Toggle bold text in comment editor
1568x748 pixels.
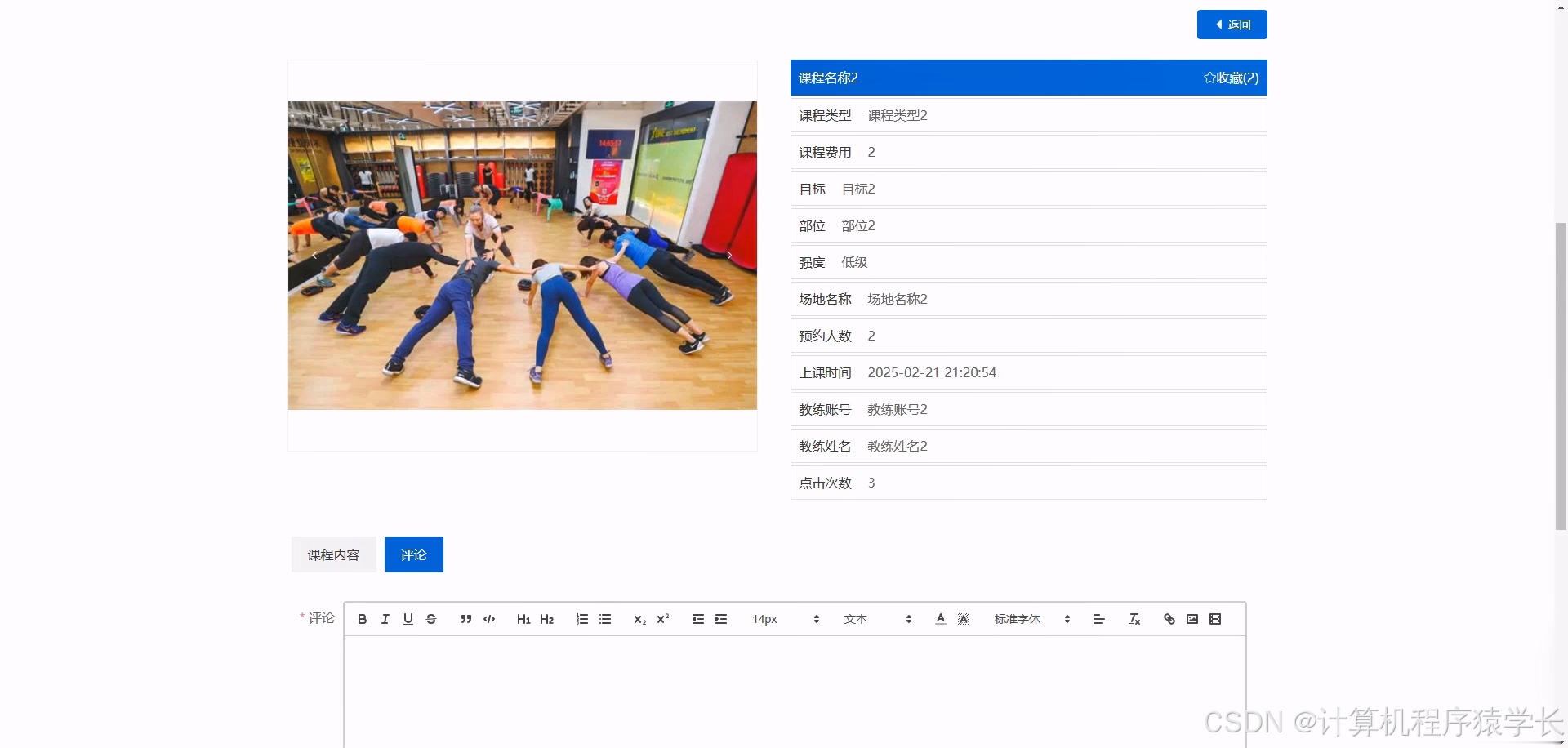pyautogui.click(x=362, y=619)
